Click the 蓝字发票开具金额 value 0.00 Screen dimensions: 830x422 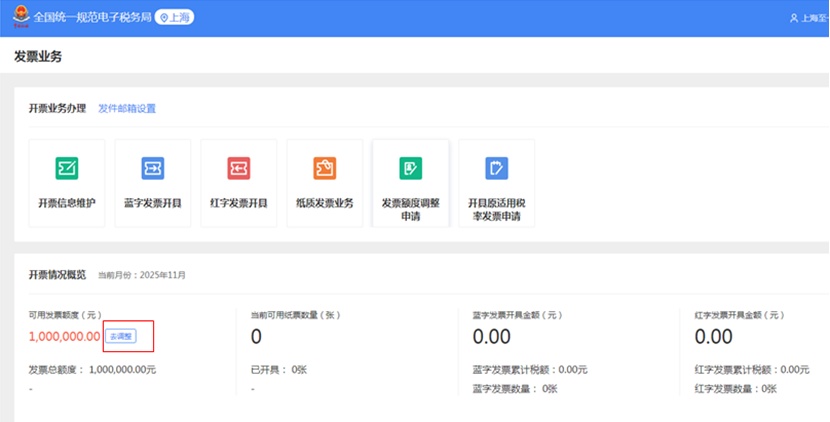(492, 337)
